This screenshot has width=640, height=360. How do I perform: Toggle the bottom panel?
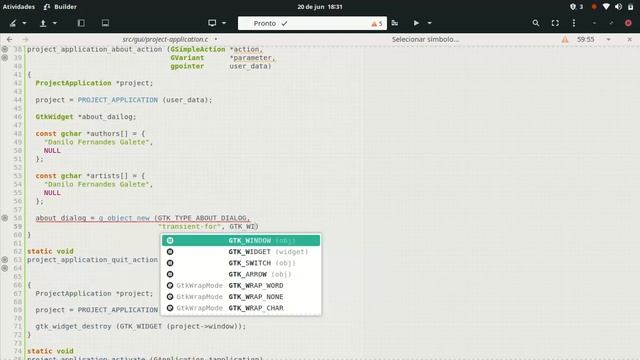(x=105, y=23)
